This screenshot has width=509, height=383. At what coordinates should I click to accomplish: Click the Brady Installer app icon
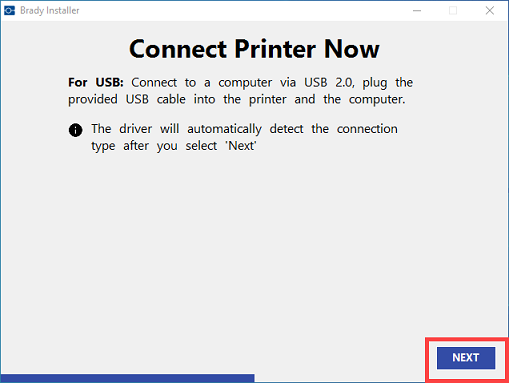coord(9,11)
